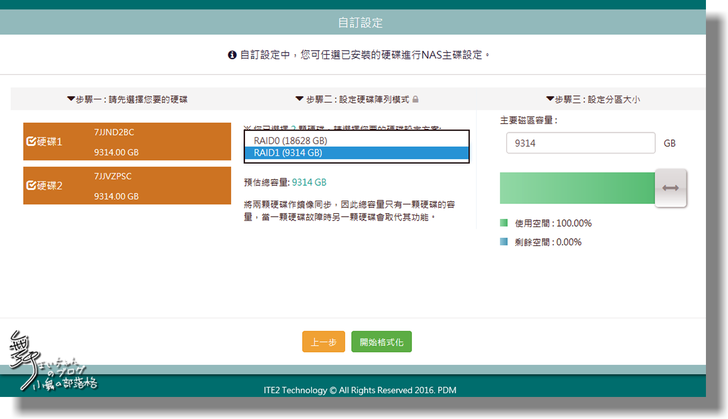Select RAID0 (18628 GB) option
The image size is (728, 419).
click(357, 140)
